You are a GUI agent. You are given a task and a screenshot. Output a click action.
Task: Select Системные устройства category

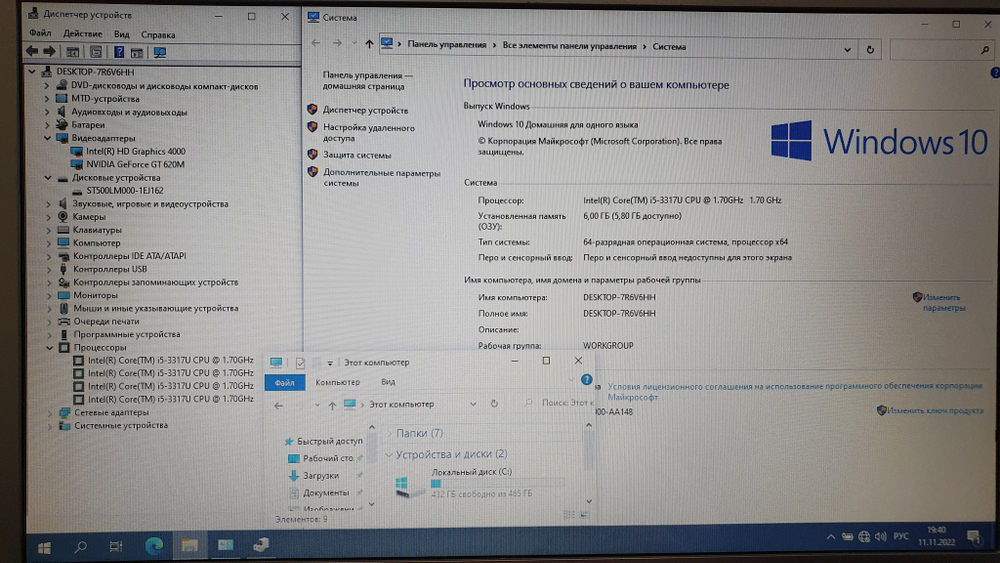121,425
